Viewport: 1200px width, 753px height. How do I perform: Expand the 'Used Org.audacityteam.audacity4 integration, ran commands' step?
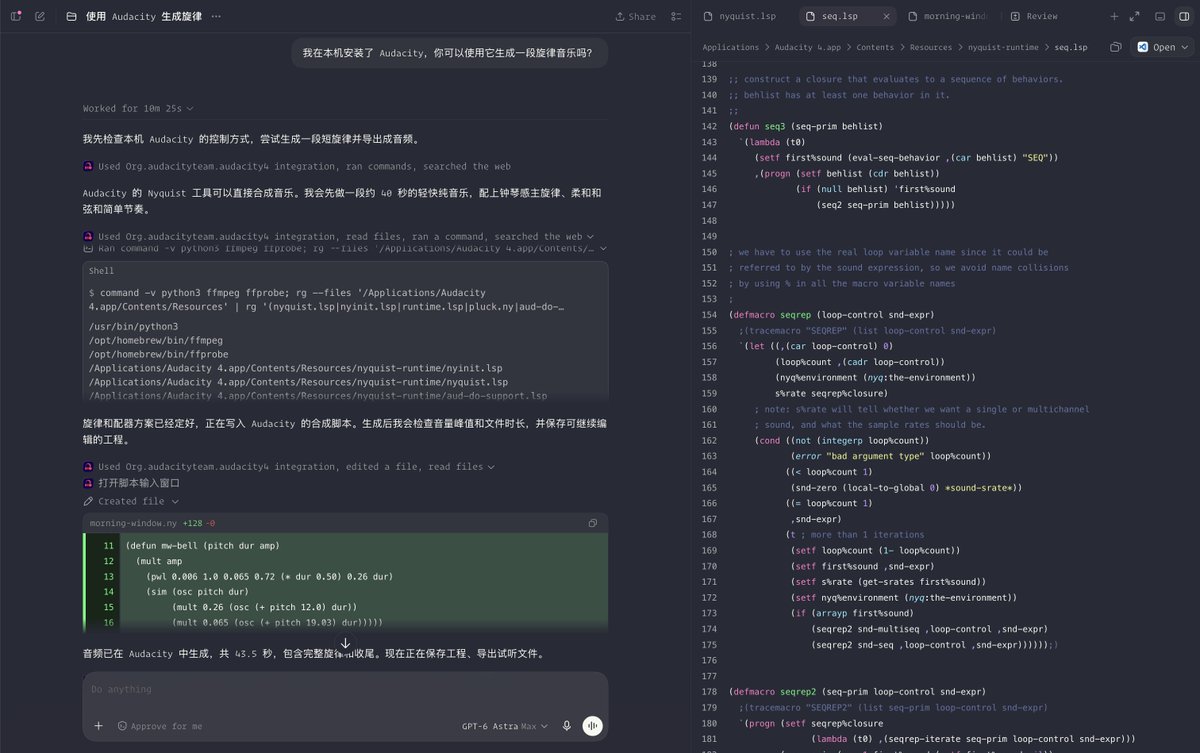pyautogui.click(x=298, y=166)
